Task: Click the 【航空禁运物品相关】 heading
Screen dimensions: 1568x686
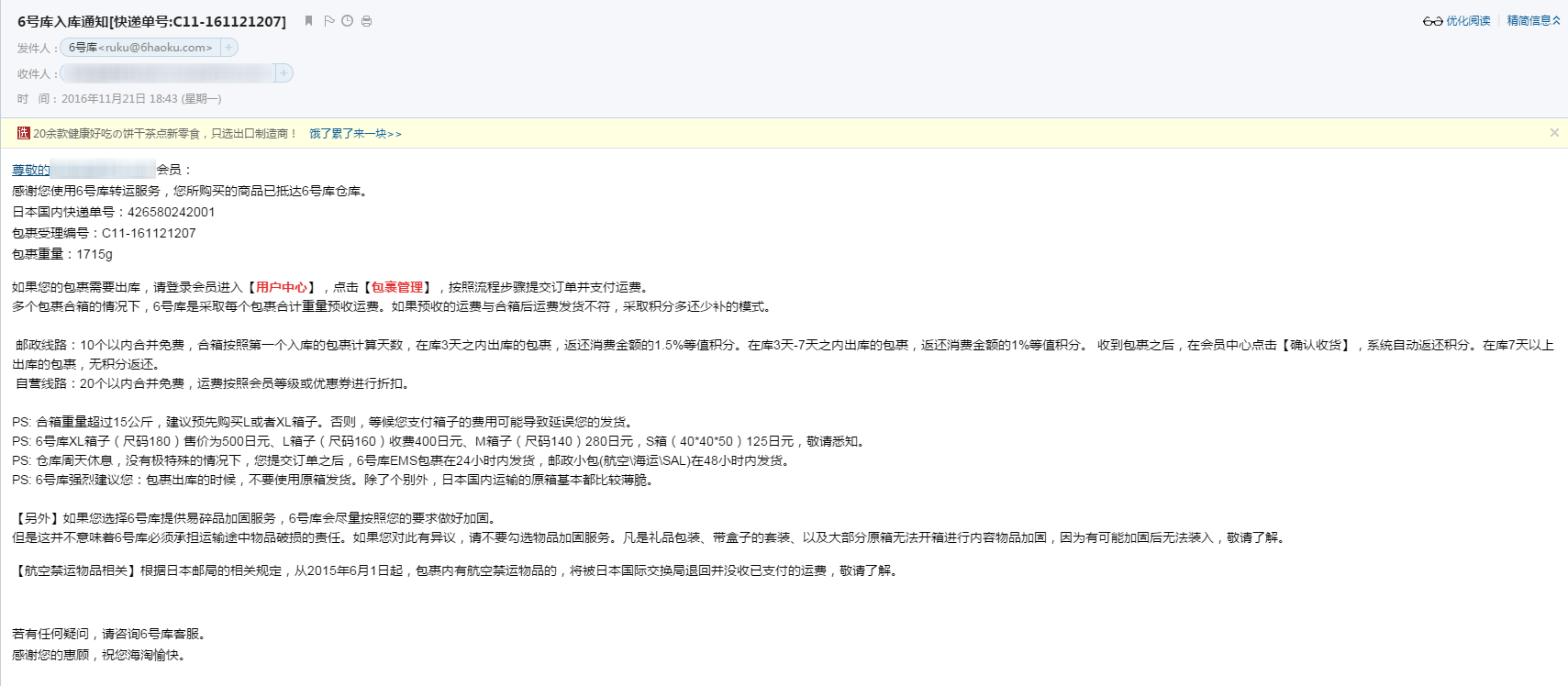Action: coord(74,570)
